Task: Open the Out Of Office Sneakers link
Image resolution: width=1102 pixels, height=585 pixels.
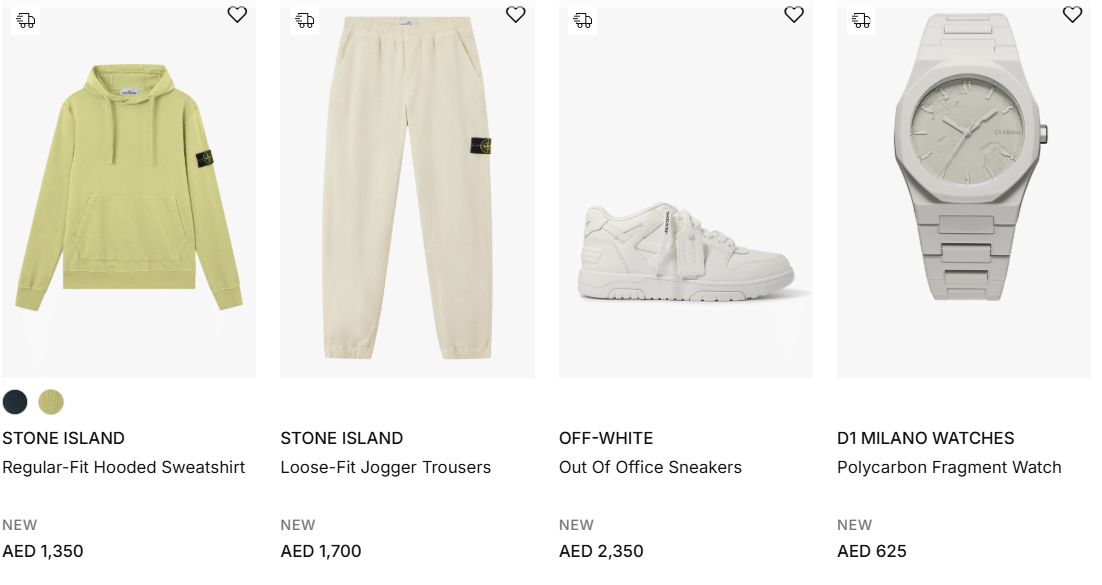Action: (x=650, y=467)
